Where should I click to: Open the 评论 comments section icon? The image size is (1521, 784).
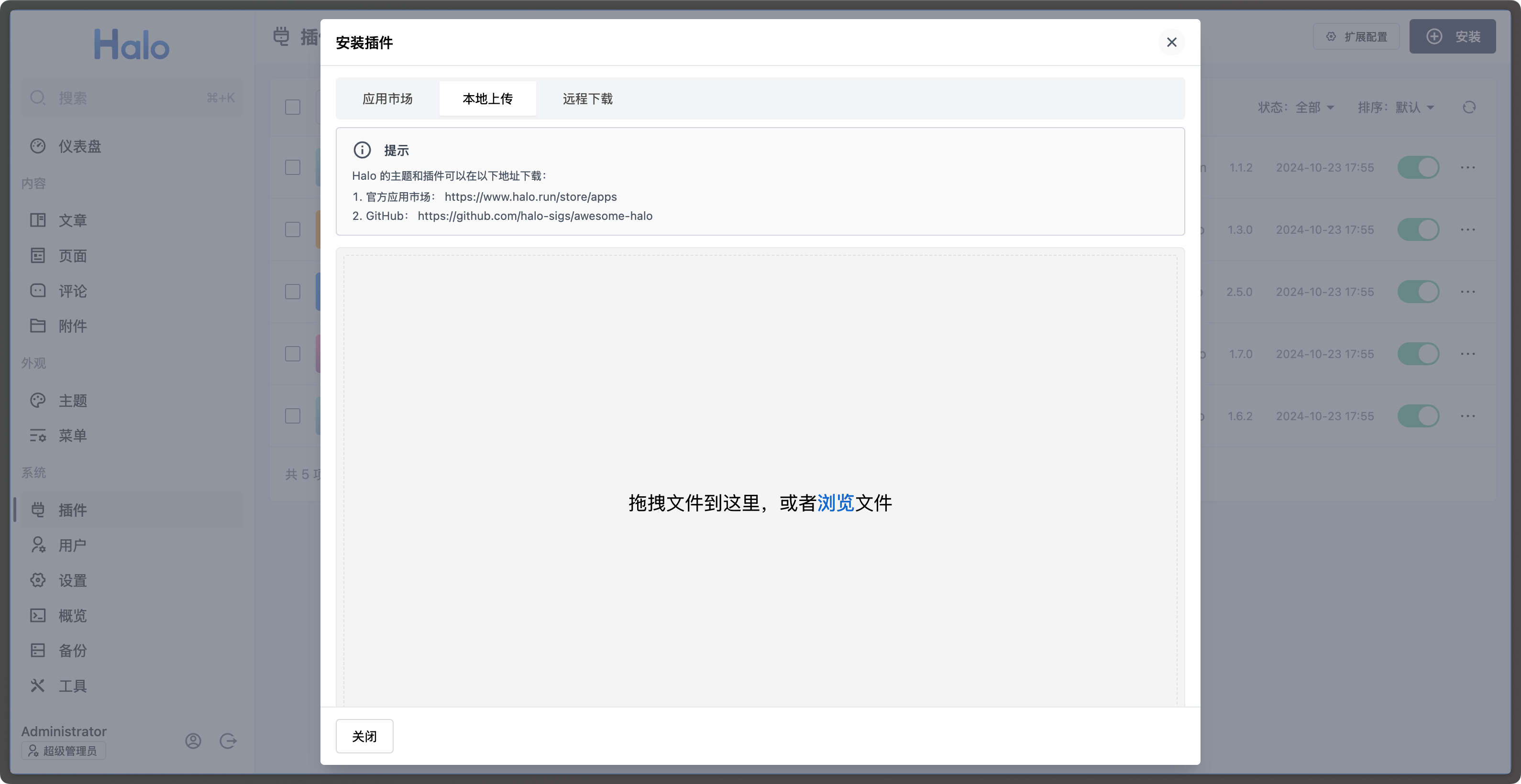(38, 291)
